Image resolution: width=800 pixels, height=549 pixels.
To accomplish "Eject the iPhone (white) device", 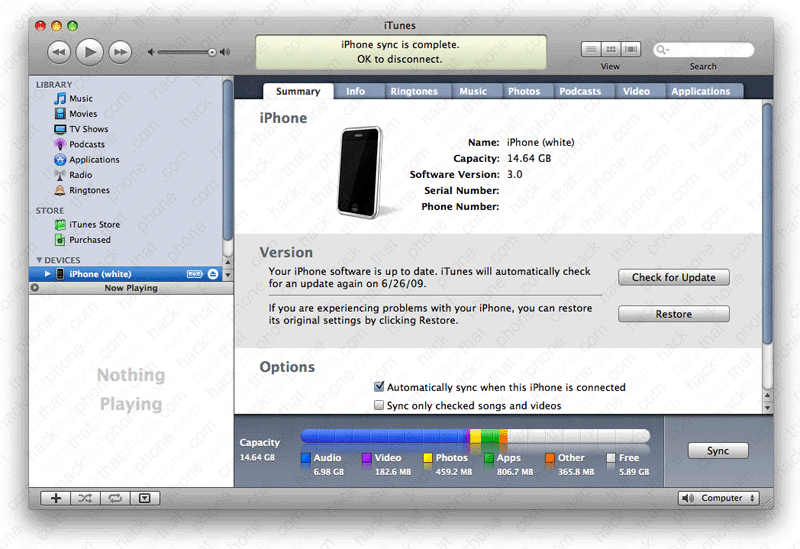I will [x=214, y=274].
